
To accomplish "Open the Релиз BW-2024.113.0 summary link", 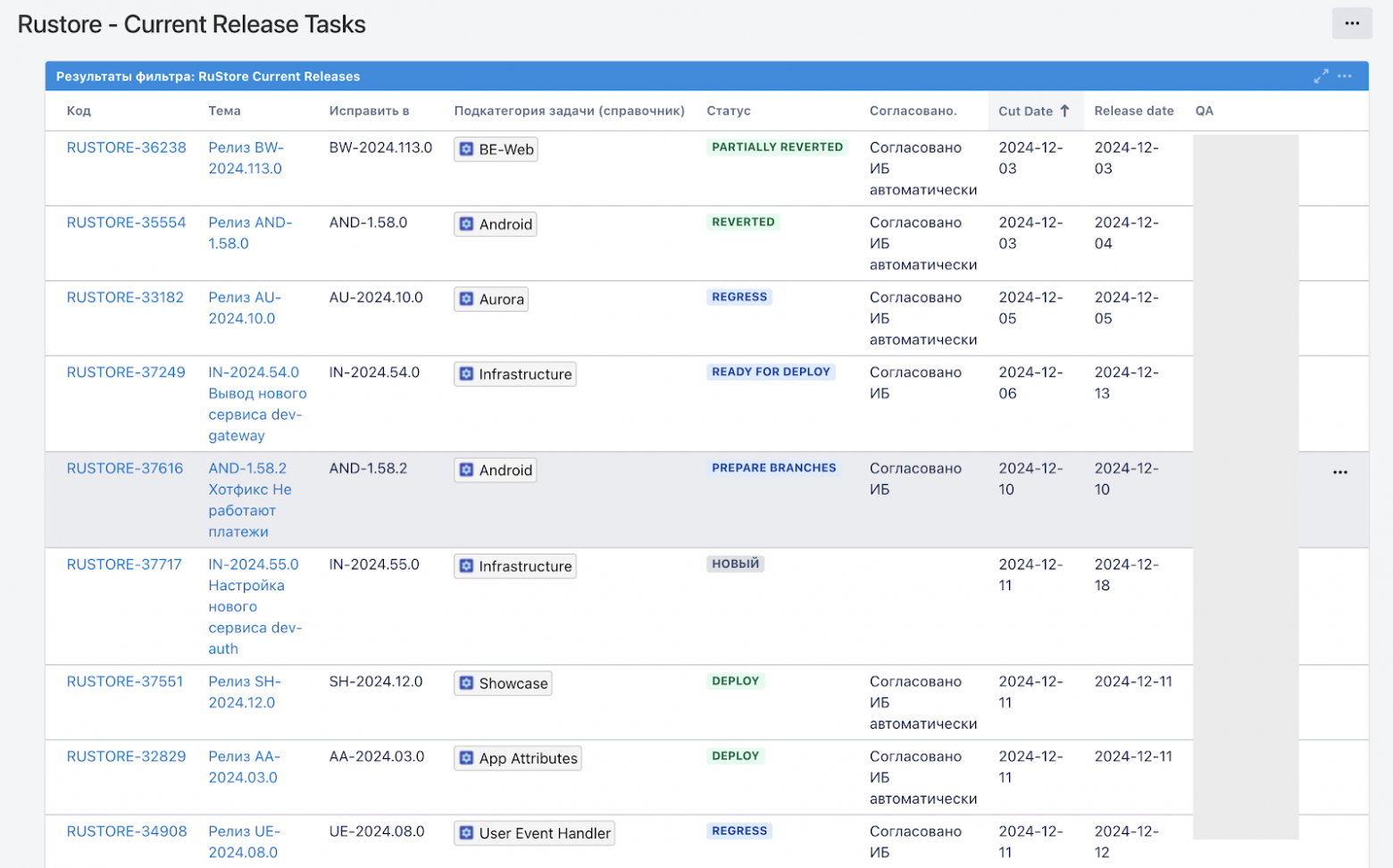I will point(246,158).
